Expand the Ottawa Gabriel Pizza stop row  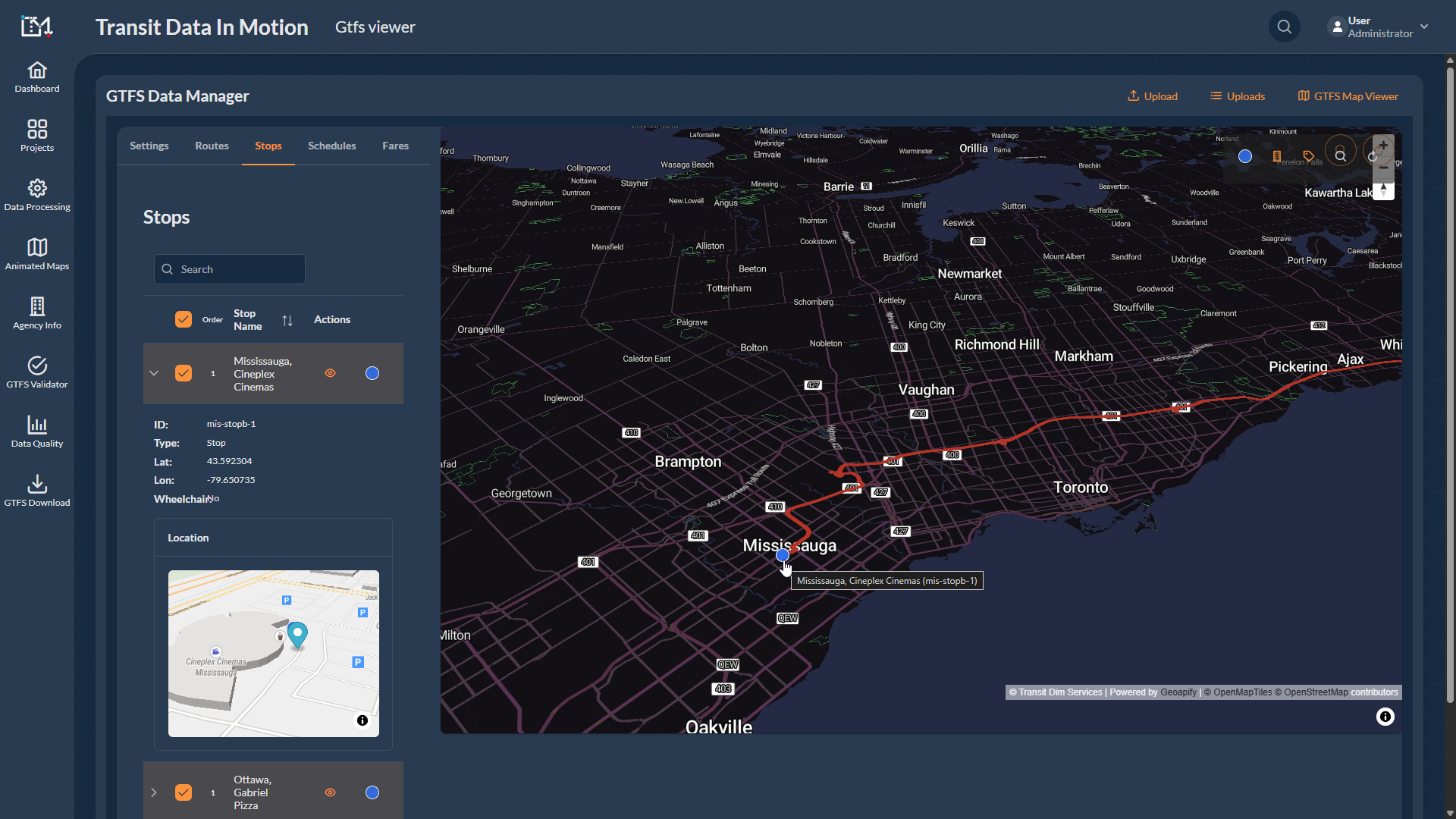point(154,792)
